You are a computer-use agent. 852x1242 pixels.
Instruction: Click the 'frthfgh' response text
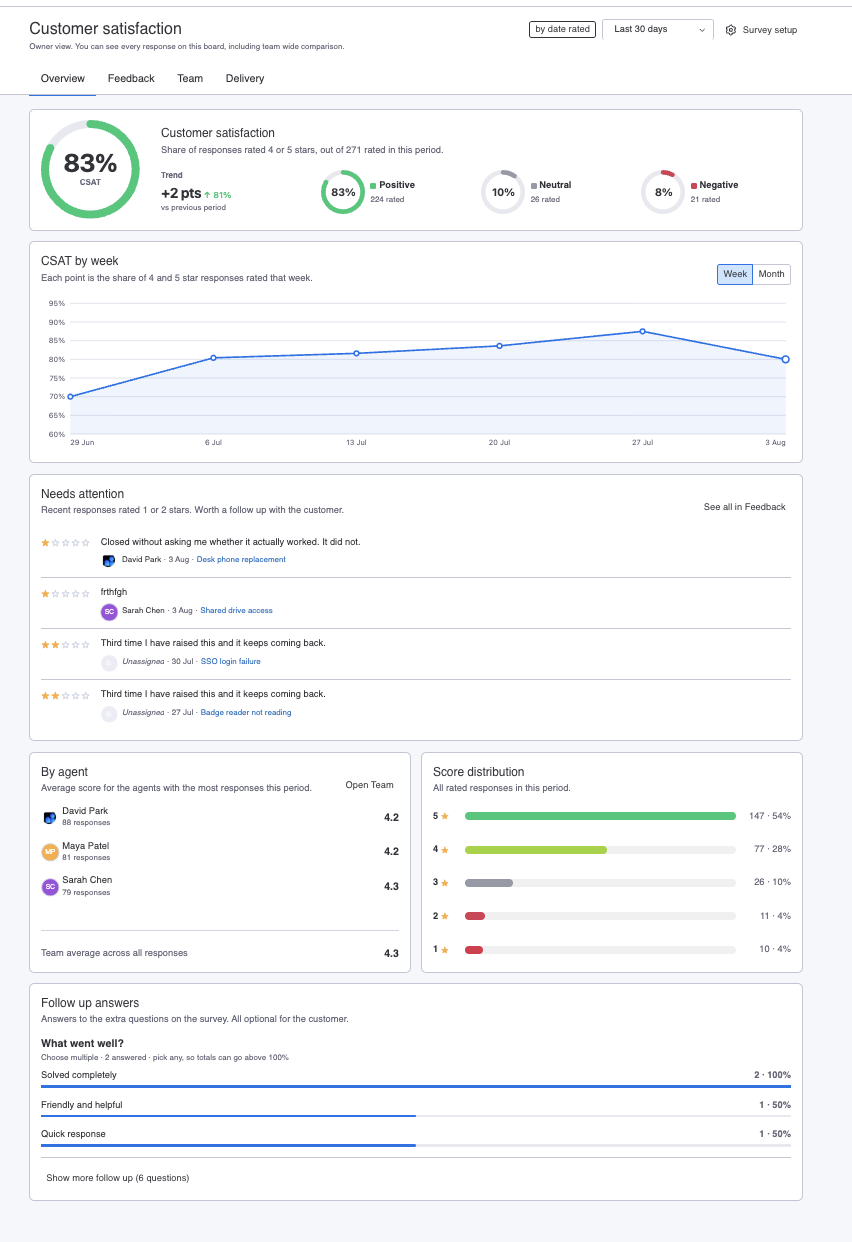114,592
